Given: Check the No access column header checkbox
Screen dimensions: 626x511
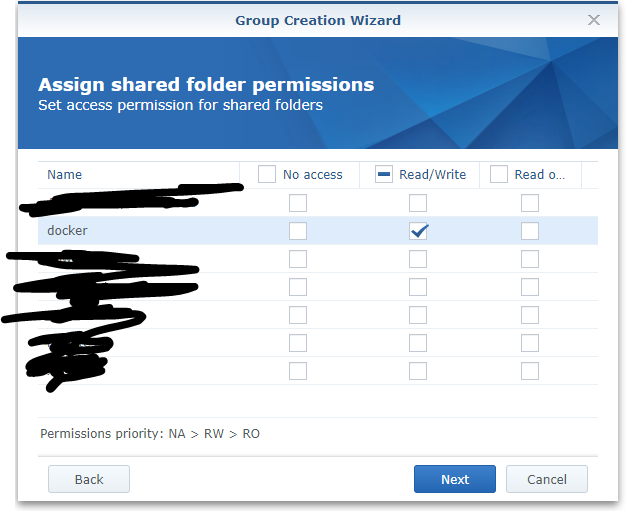Looking at the screenshot, I should click(x=267, y=174).
